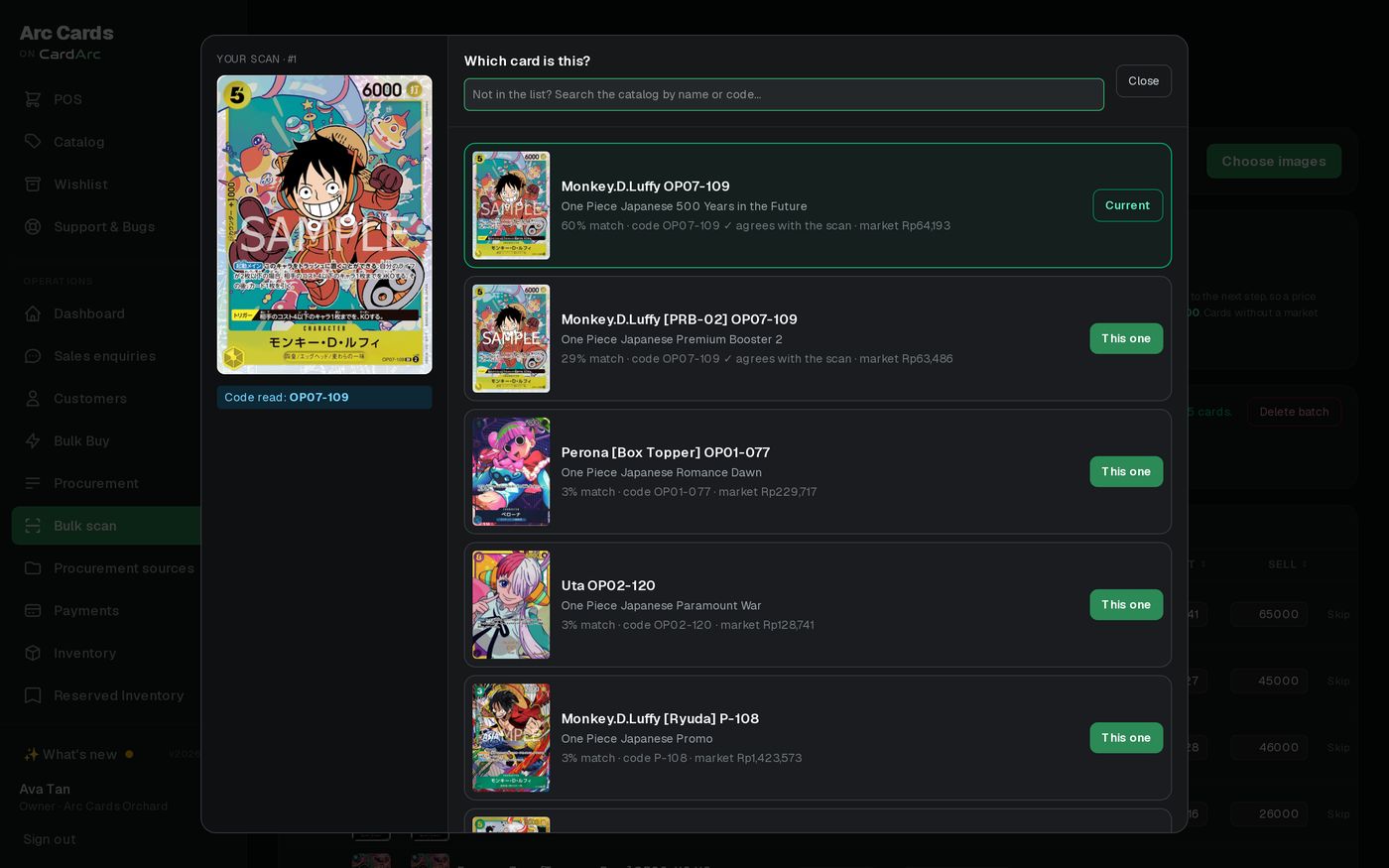Click the Catalog tag icon

click(x=33, y=142)
